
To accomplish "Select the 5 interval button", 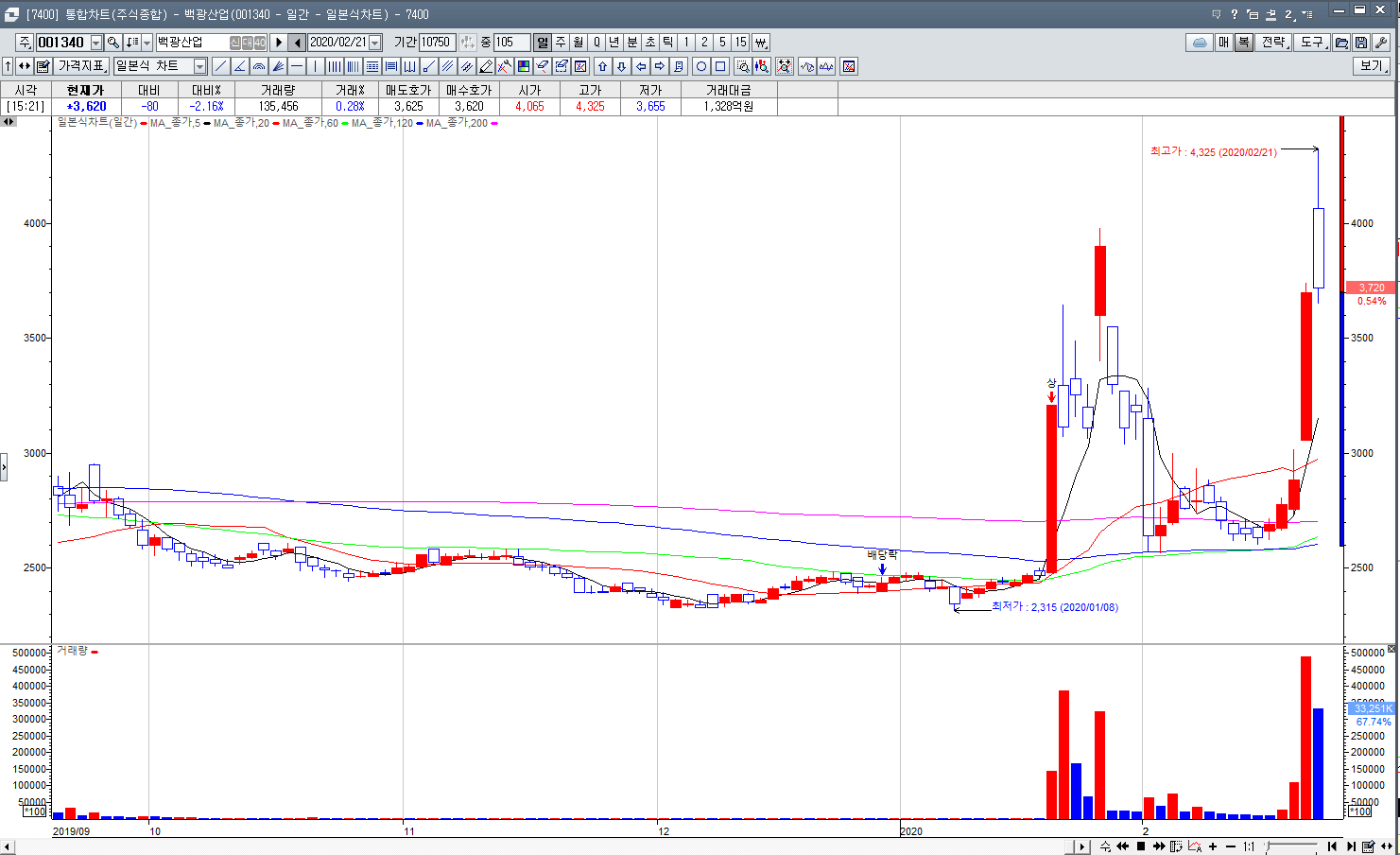I will click(722, 43).
